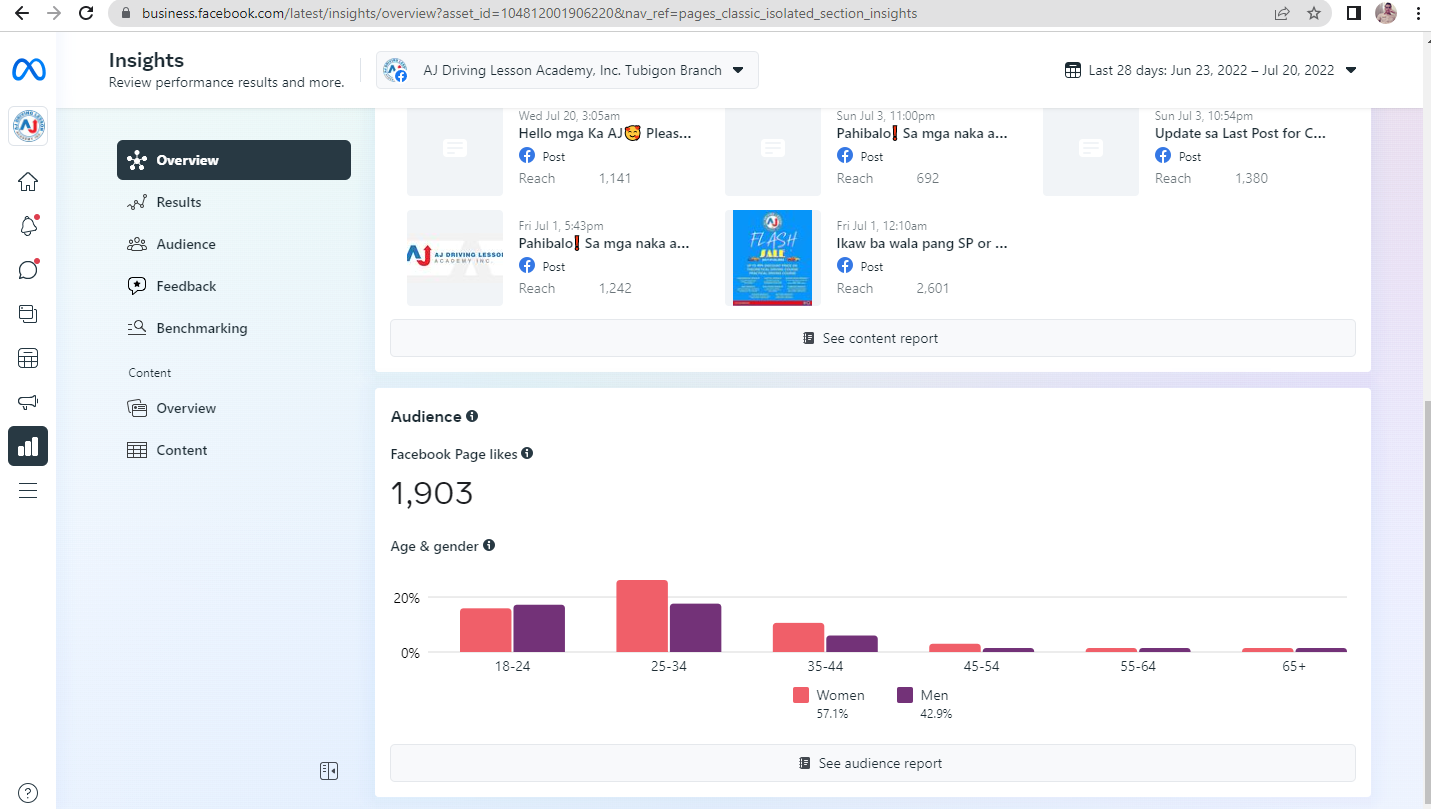Open the Help question mark icon
The height and width of the screenshot is (809, 1431).
tap(28, 793)
